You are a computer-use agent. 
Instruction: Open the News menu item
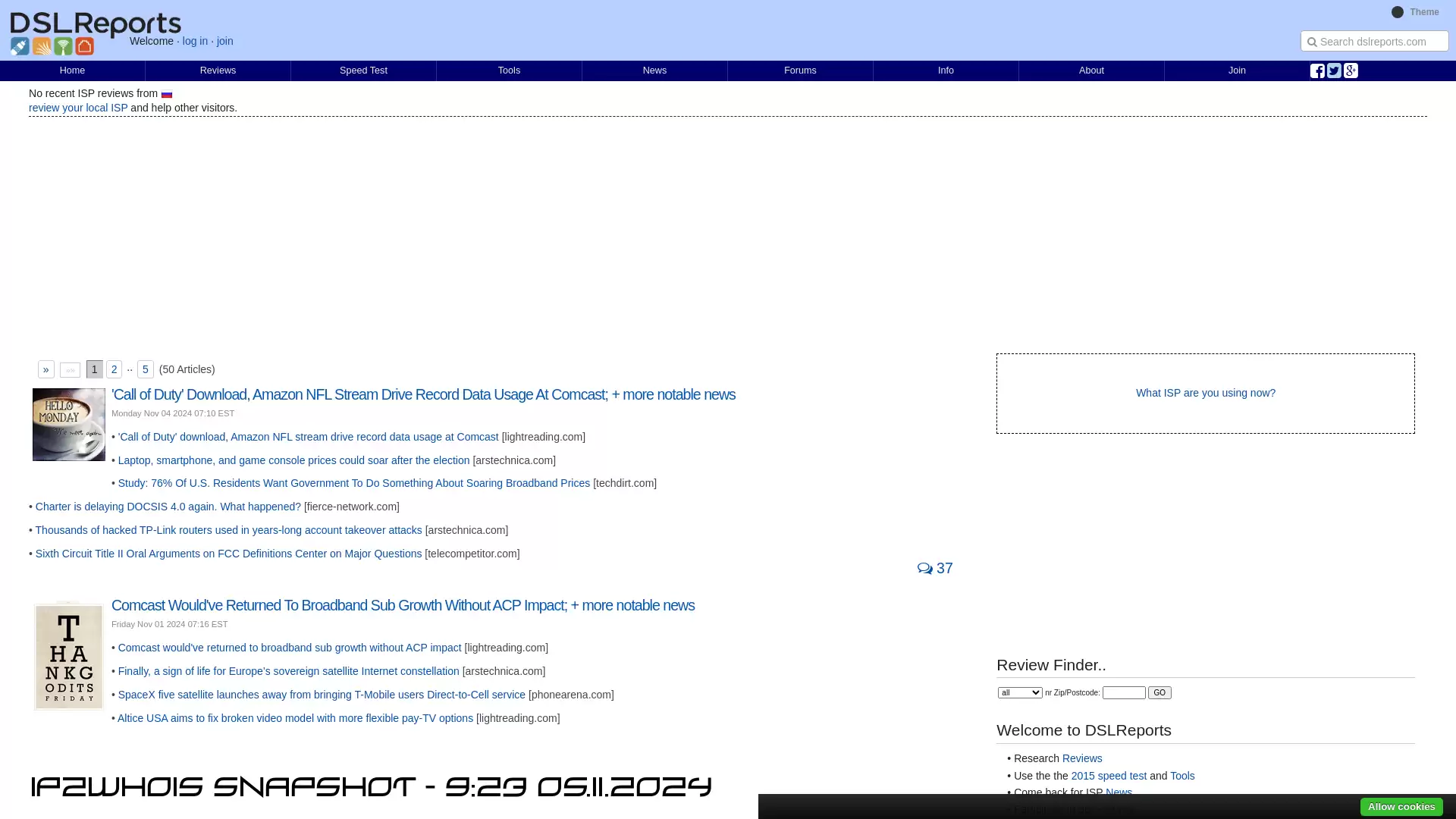tap(654, 71)
